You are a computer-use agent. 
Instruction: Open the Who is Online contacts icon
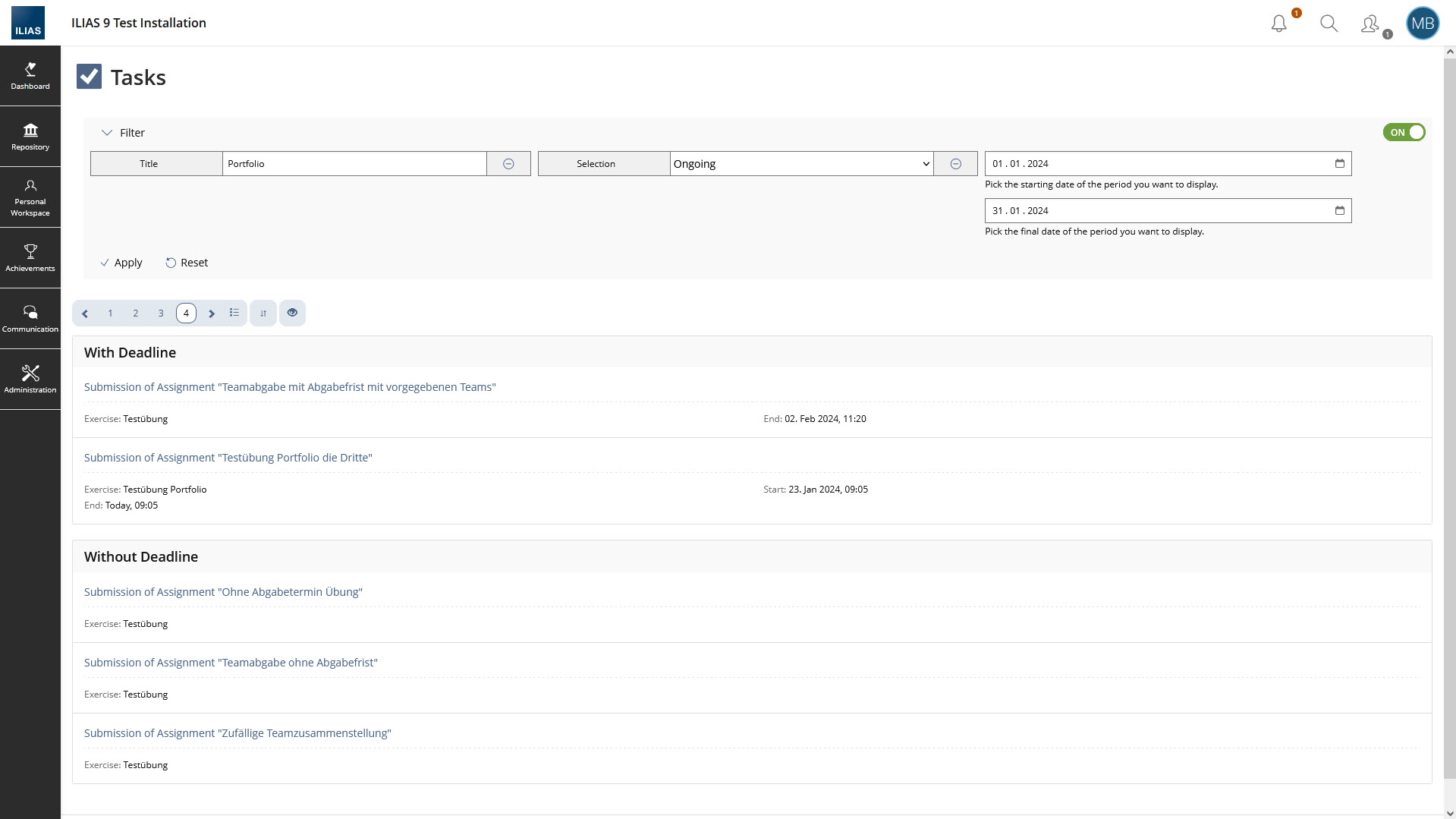1370,24
